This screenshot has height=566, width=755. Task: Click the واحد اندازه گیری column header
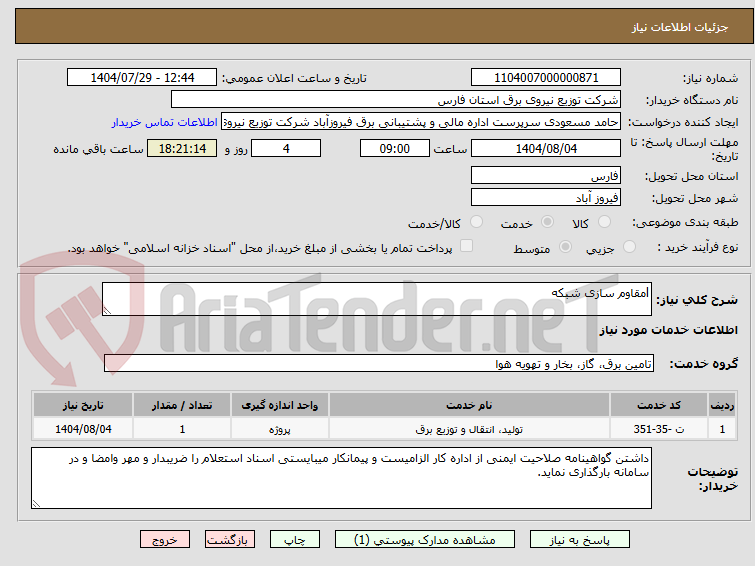pyautogui.click(x=280, y=405)
